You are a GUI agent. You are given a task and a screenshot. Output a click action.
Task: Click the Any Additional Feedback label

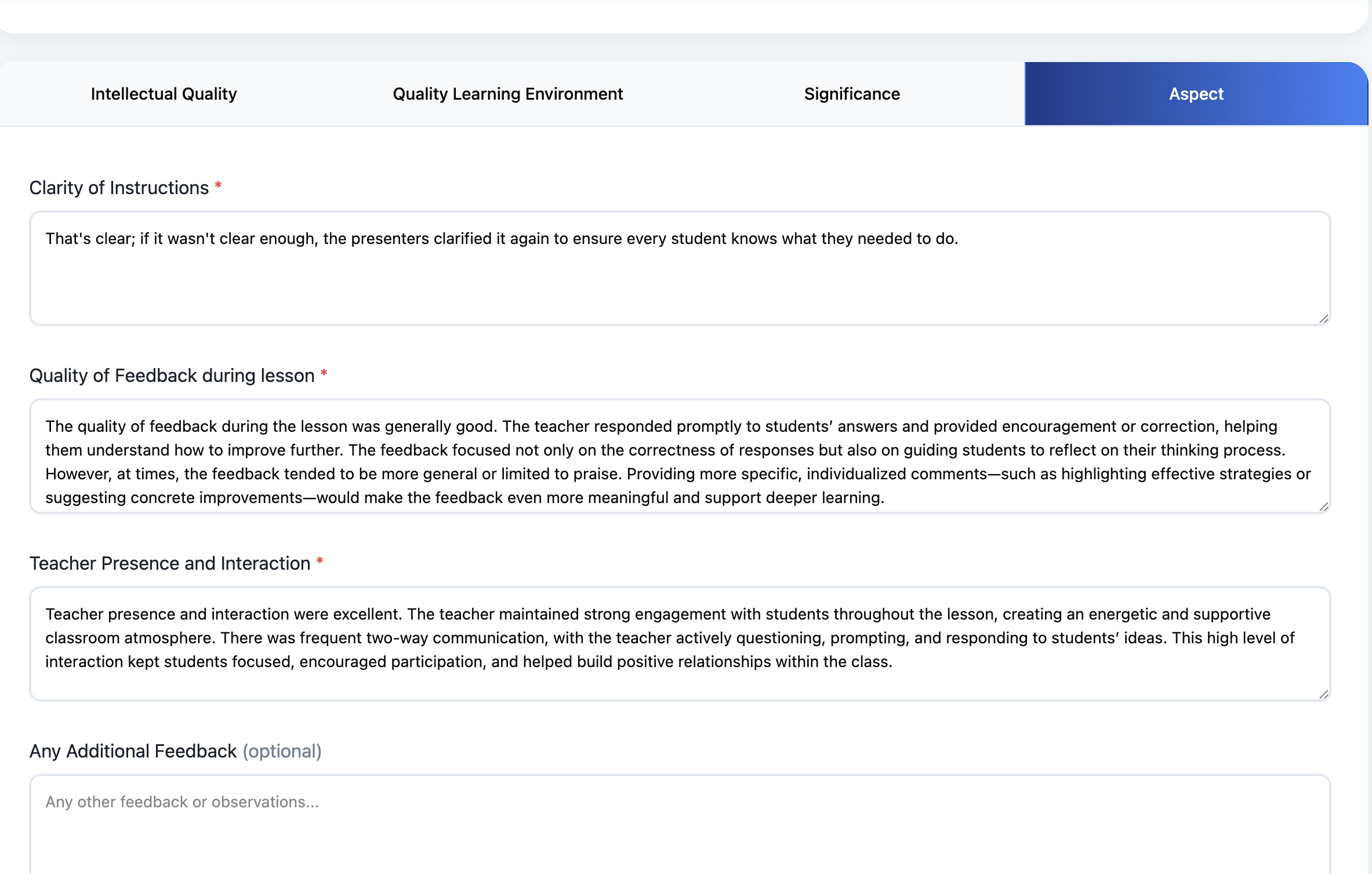click(x=133, y=751)
